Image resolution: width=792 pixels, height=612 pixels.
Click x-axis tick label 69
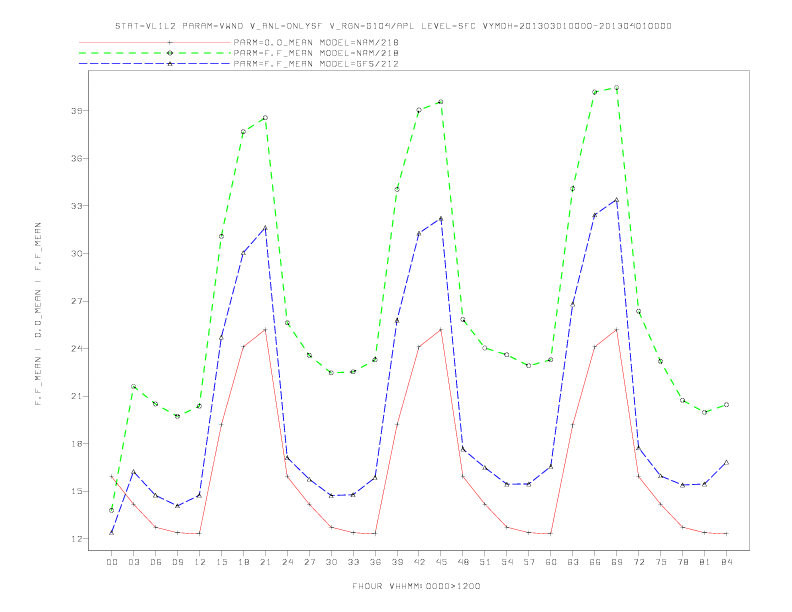[617, 562]
